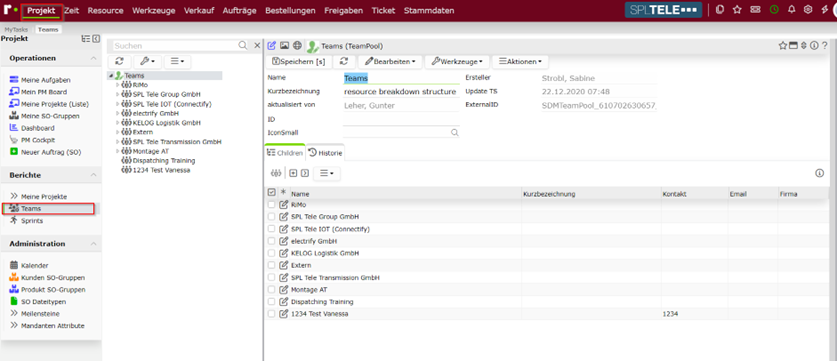Screen dimensions: 837x361
Task: Check the RiMo row checkbox
Action: click(x=272, y=205)
